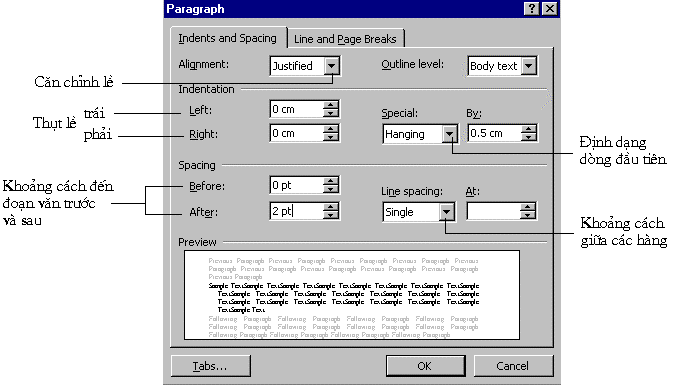Increase the Left indentation spinner up arrow
Screen dimensions: 675x386
(x=331, y=105)
